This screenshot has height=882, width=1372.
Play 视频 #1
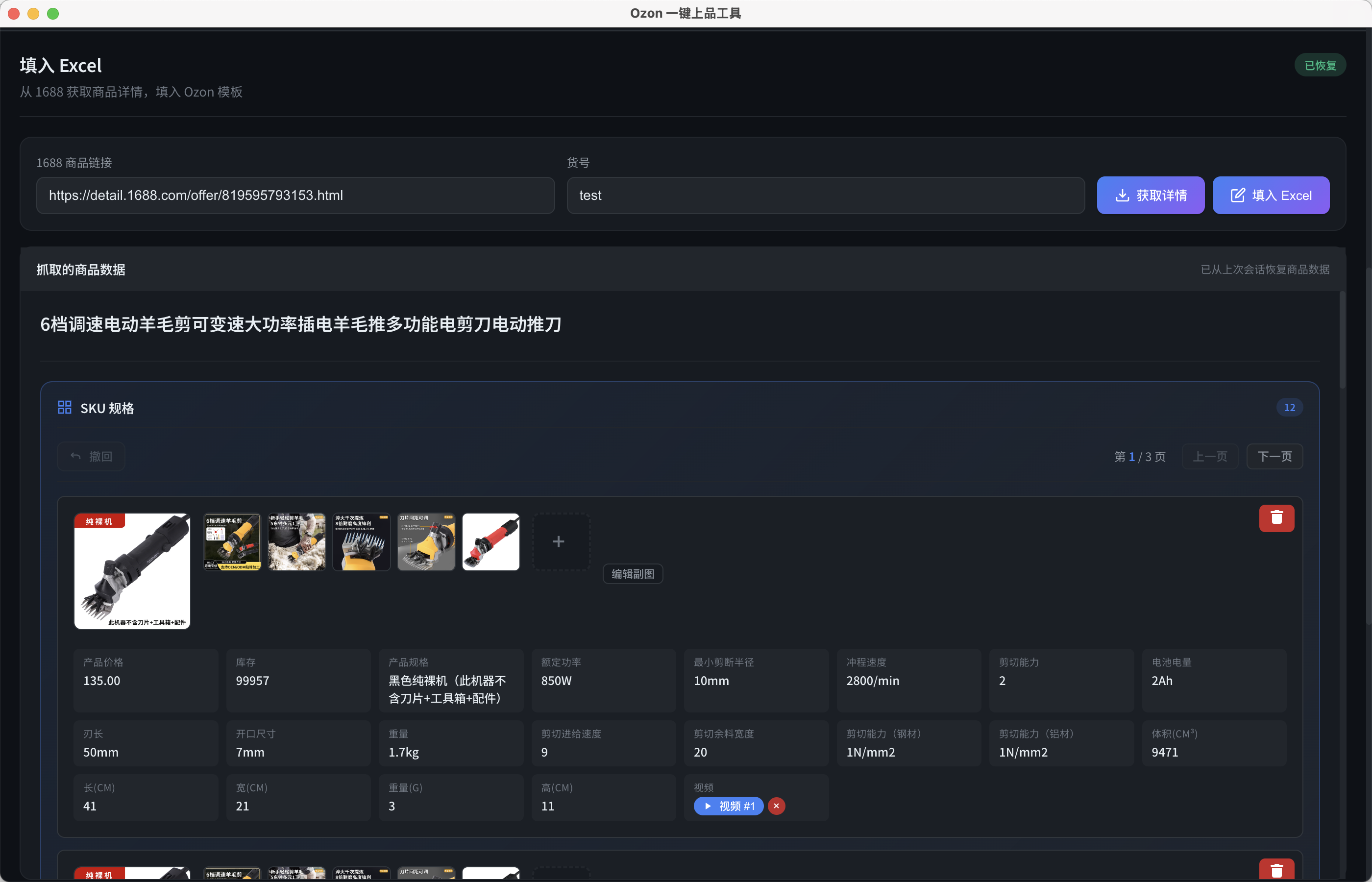click(728, 806)
